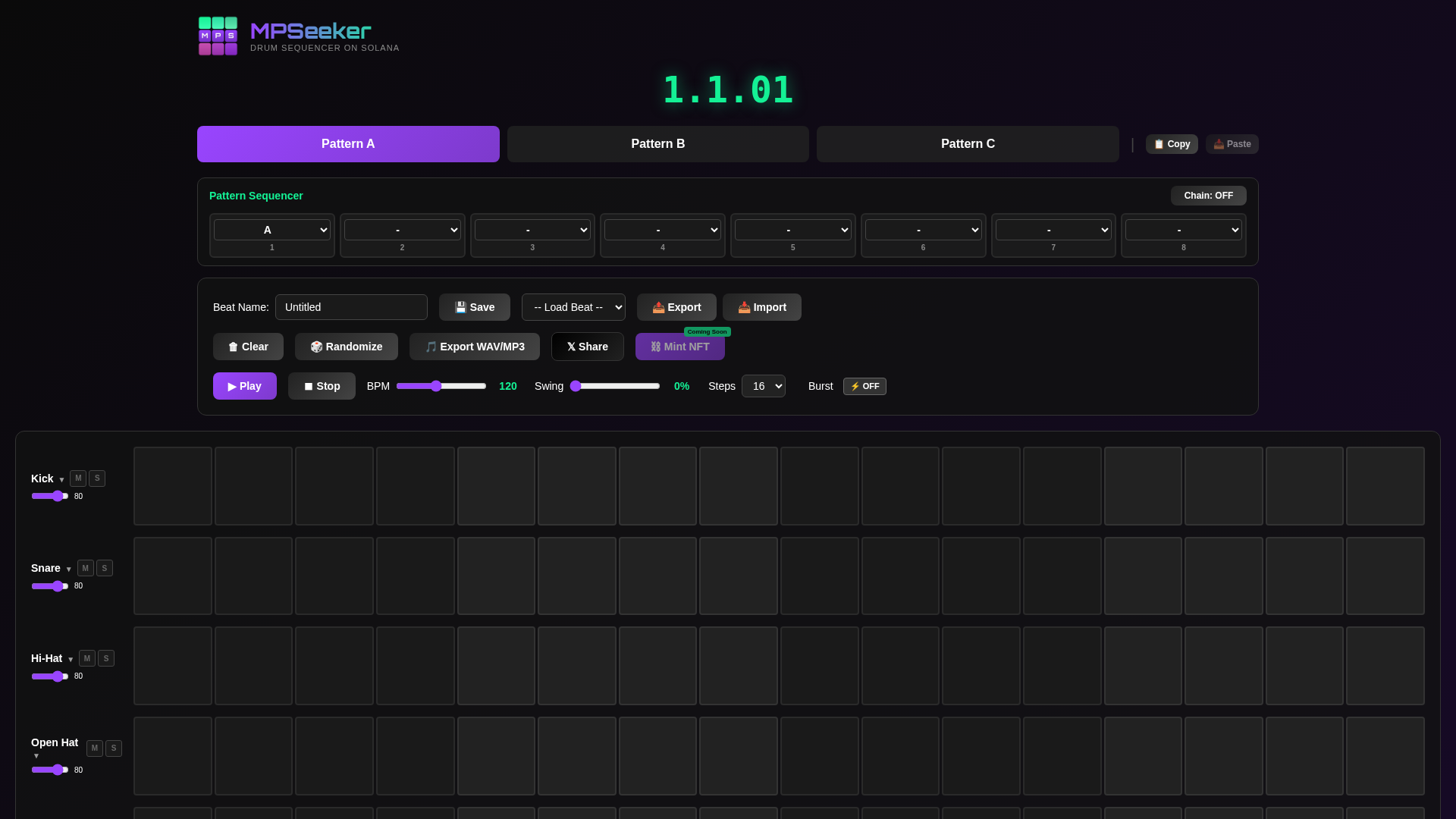Open the Load Beat dropdown
The width and height of the screenshot is (1456, 819).
coord(573,307)
